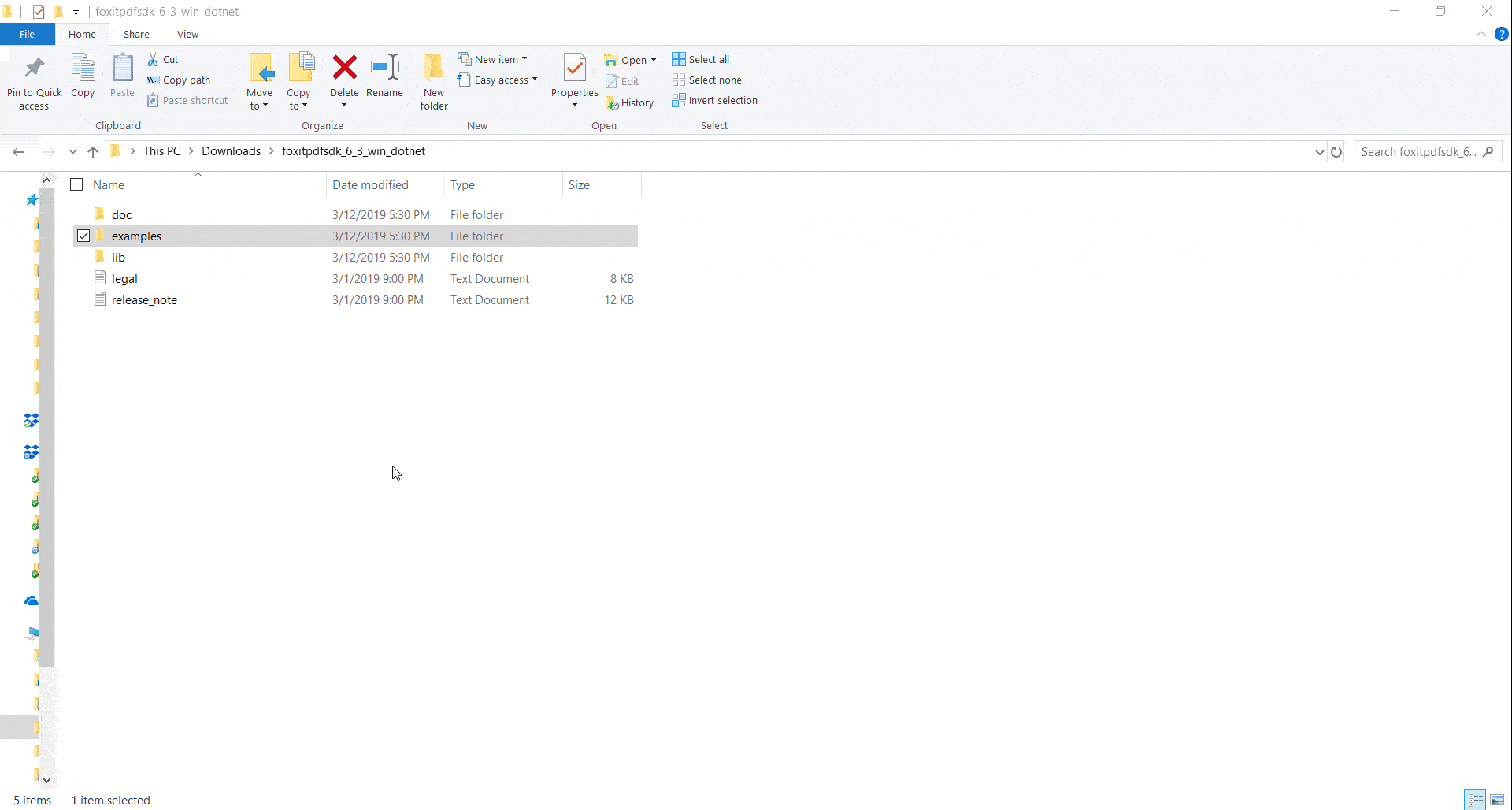Click Copy path command
1512x810 pixels.
[178, 80]
